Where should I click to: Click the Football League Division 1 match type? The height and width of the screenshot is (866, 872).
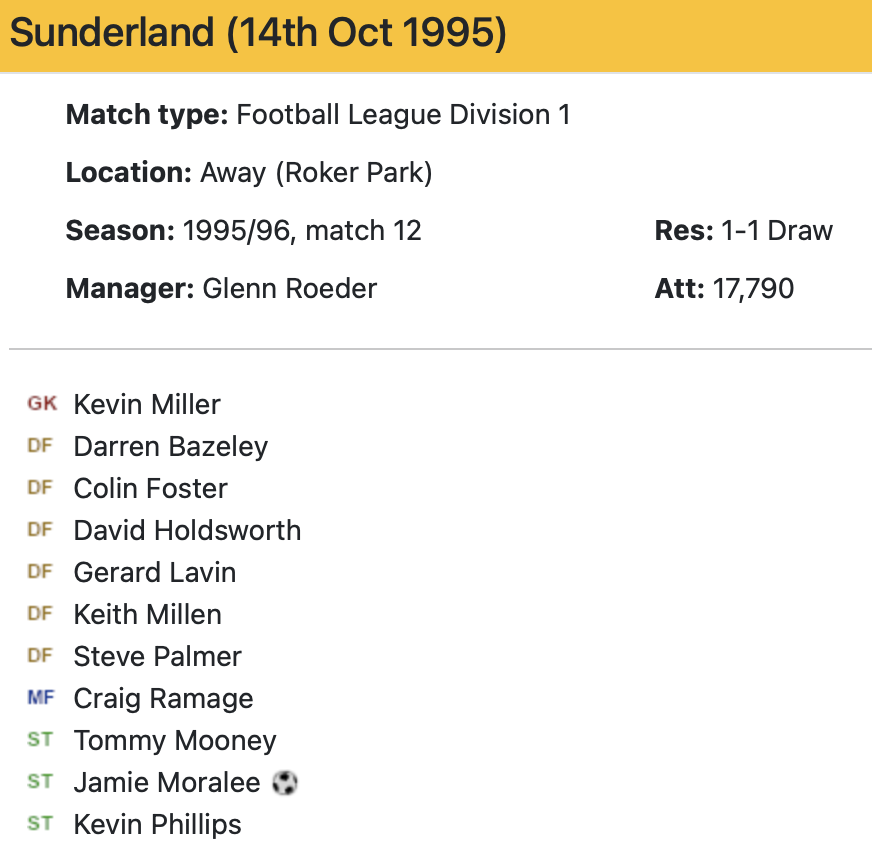coord(403,115)
